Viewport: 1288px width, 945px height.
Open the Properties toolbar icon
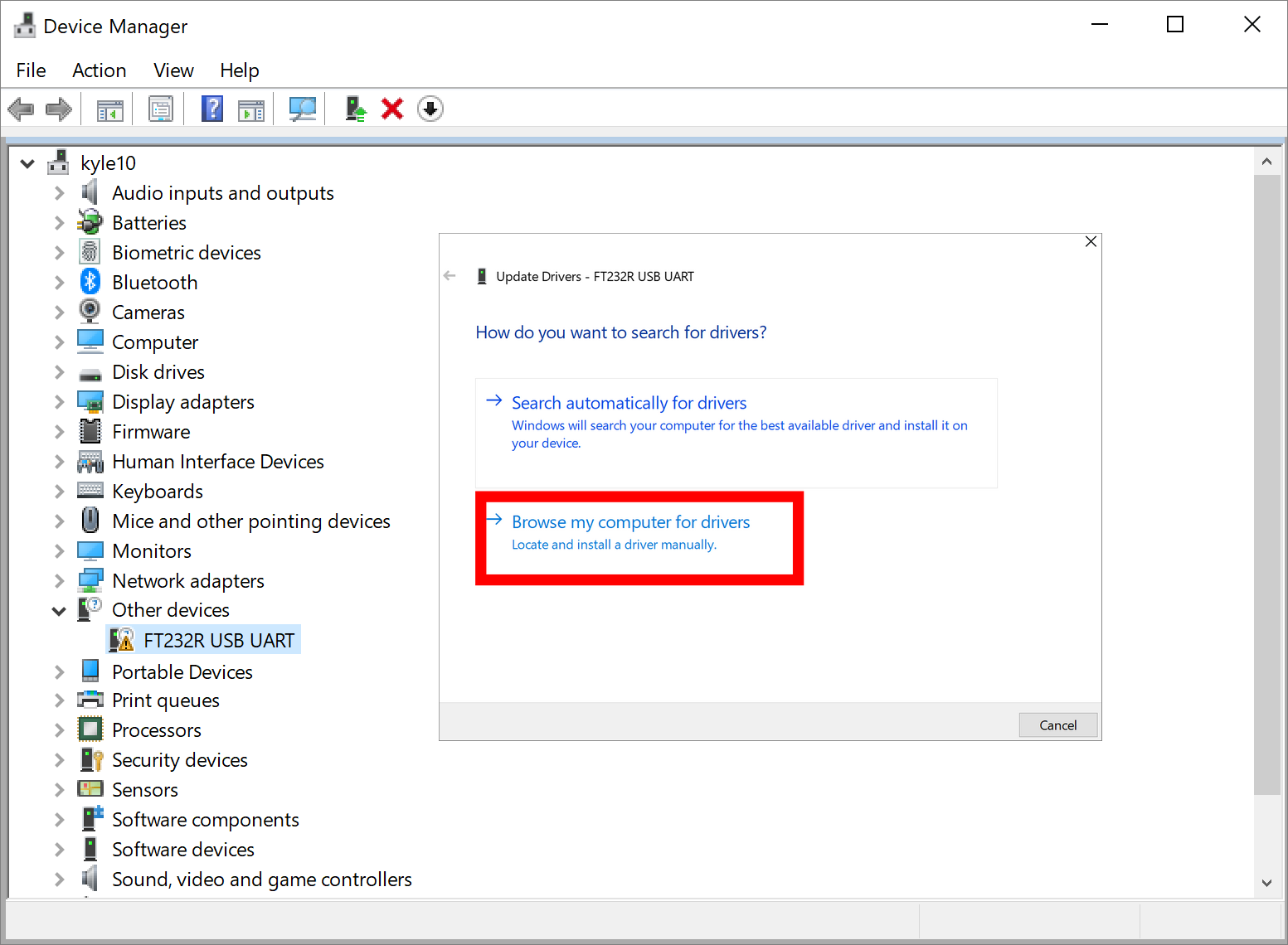160,109
